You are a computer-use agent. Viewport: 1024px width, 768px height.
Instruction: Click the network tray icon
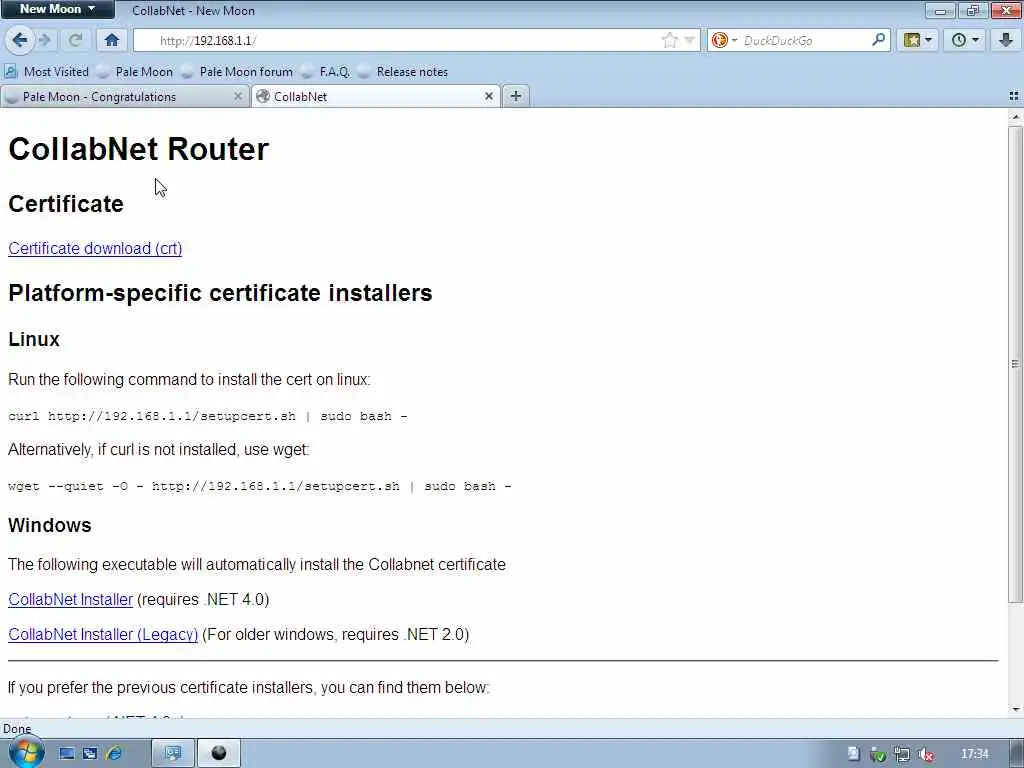point(902,755)
